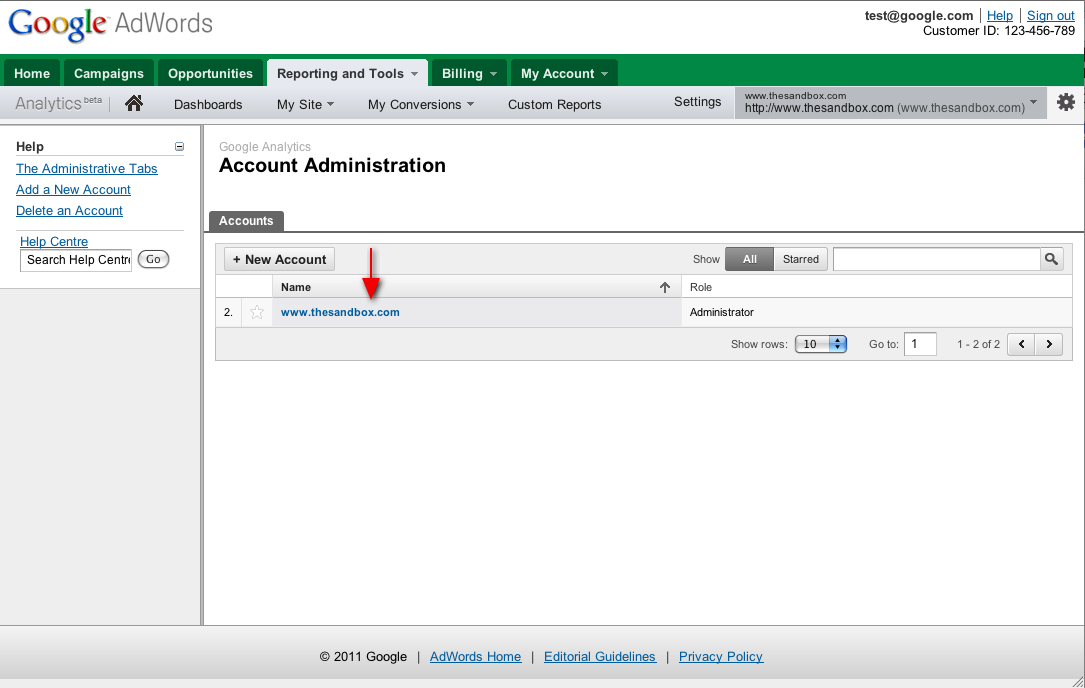
Task: Focus the accounts search box
Action: point(937,259)
